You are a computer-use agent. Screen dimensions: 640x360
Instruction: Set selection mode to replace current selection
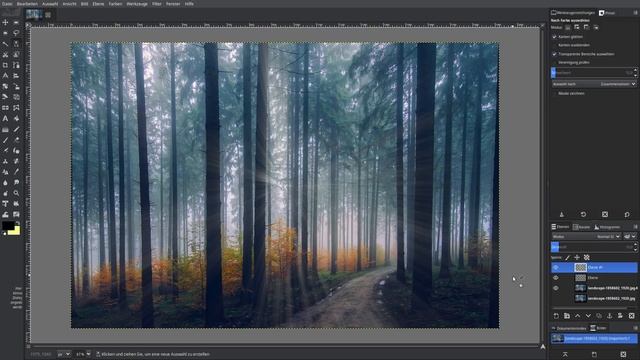click(x=568, y=27)
